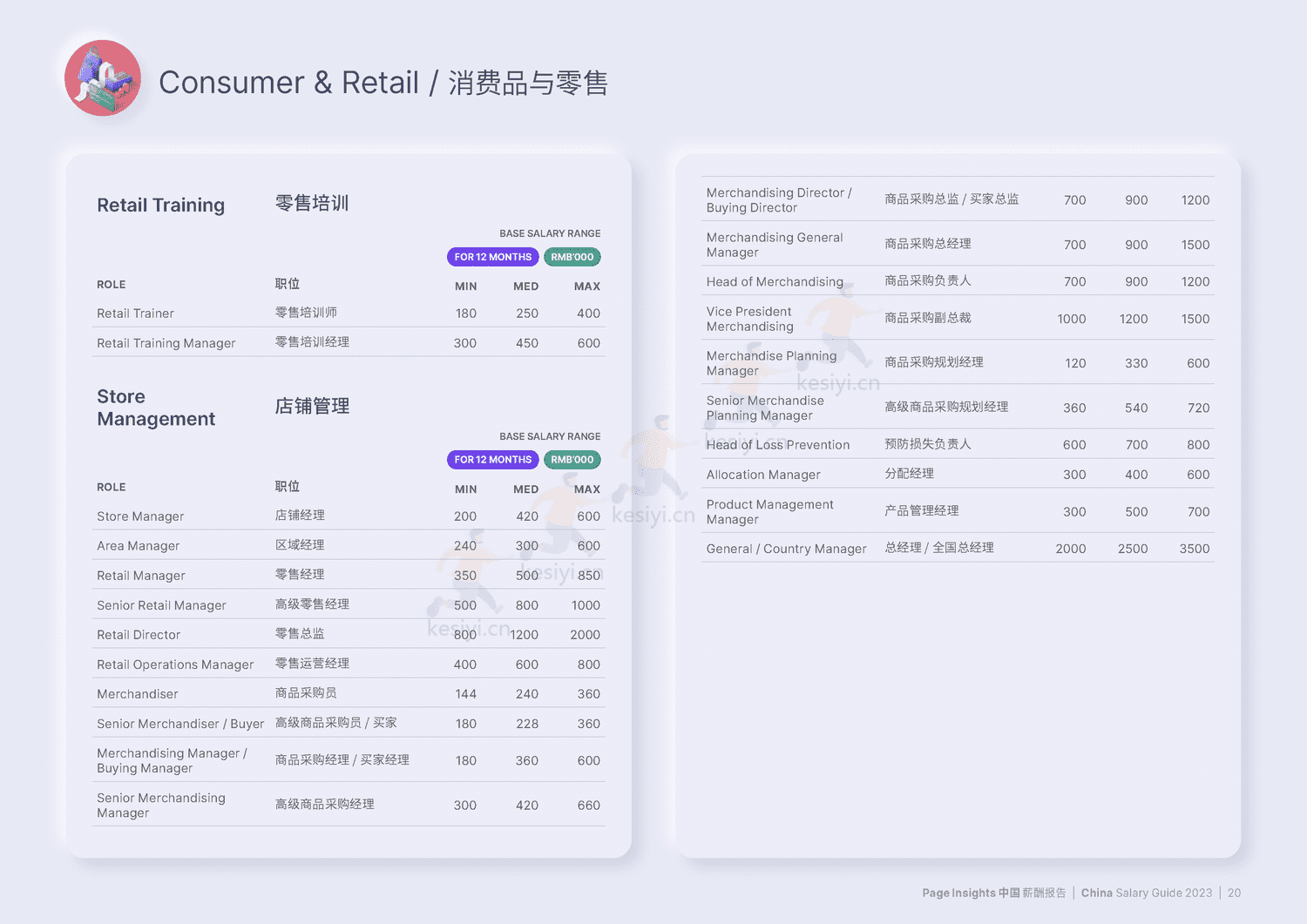Click Senior Merchandise Planning Manager max 720
The width and height of the screenshot is (1307, 924).
1199,408
